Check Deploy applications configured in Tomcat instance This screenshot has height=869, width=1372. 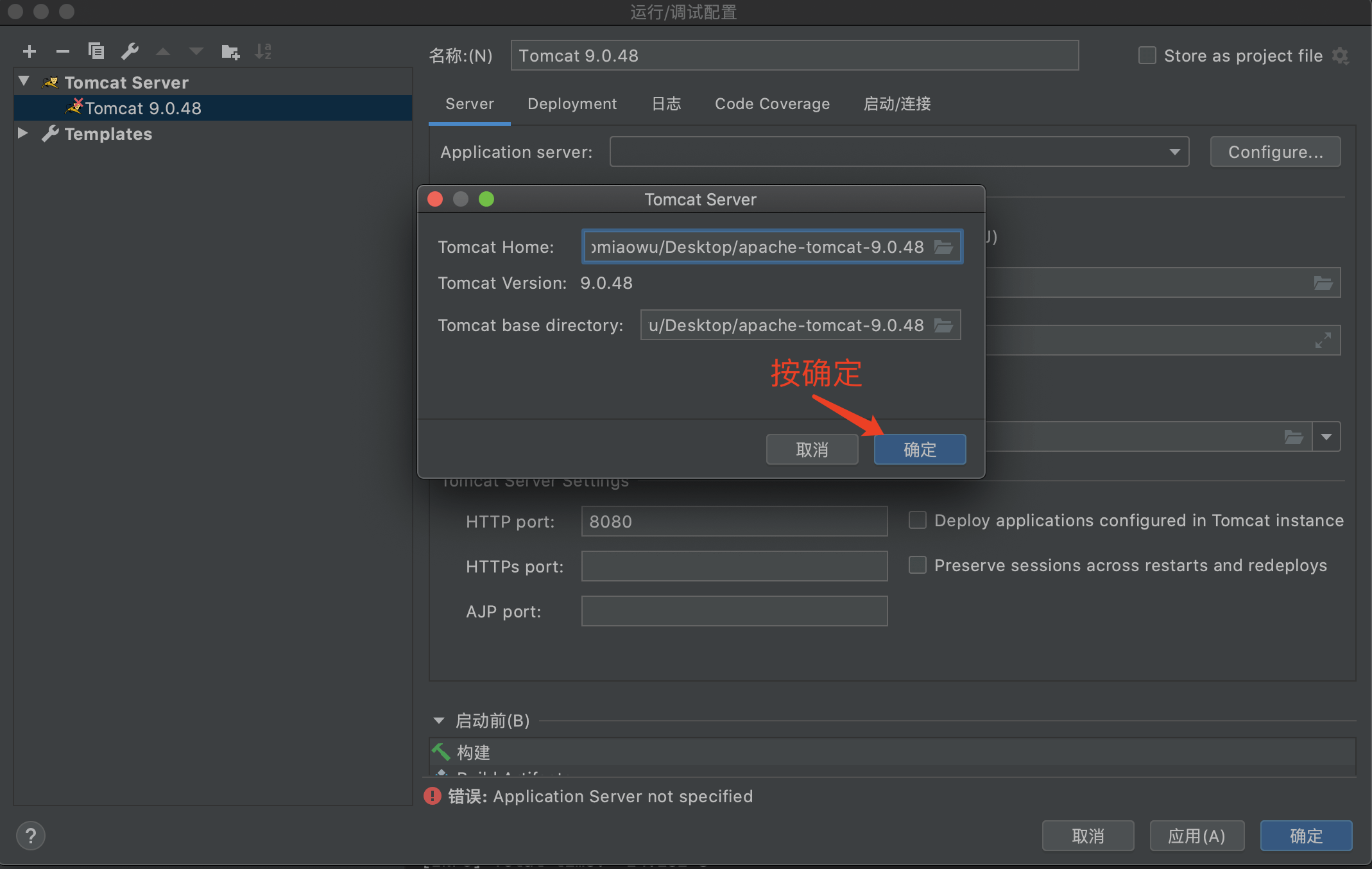[918, 521]
